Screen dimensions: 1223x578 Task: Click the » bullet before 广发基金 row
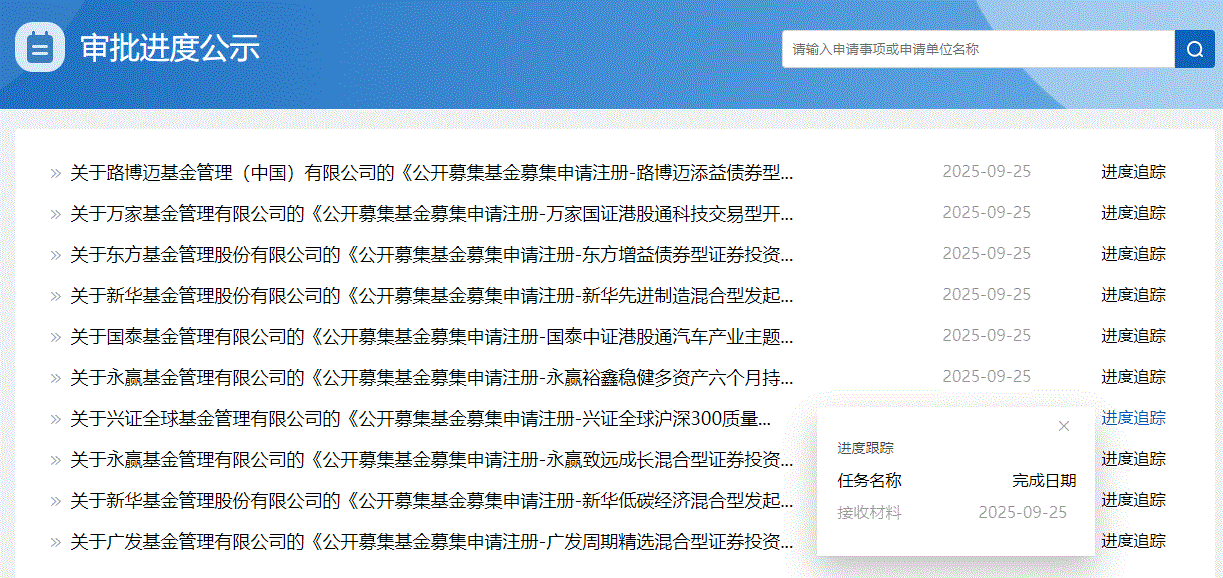tap(55, 542)
